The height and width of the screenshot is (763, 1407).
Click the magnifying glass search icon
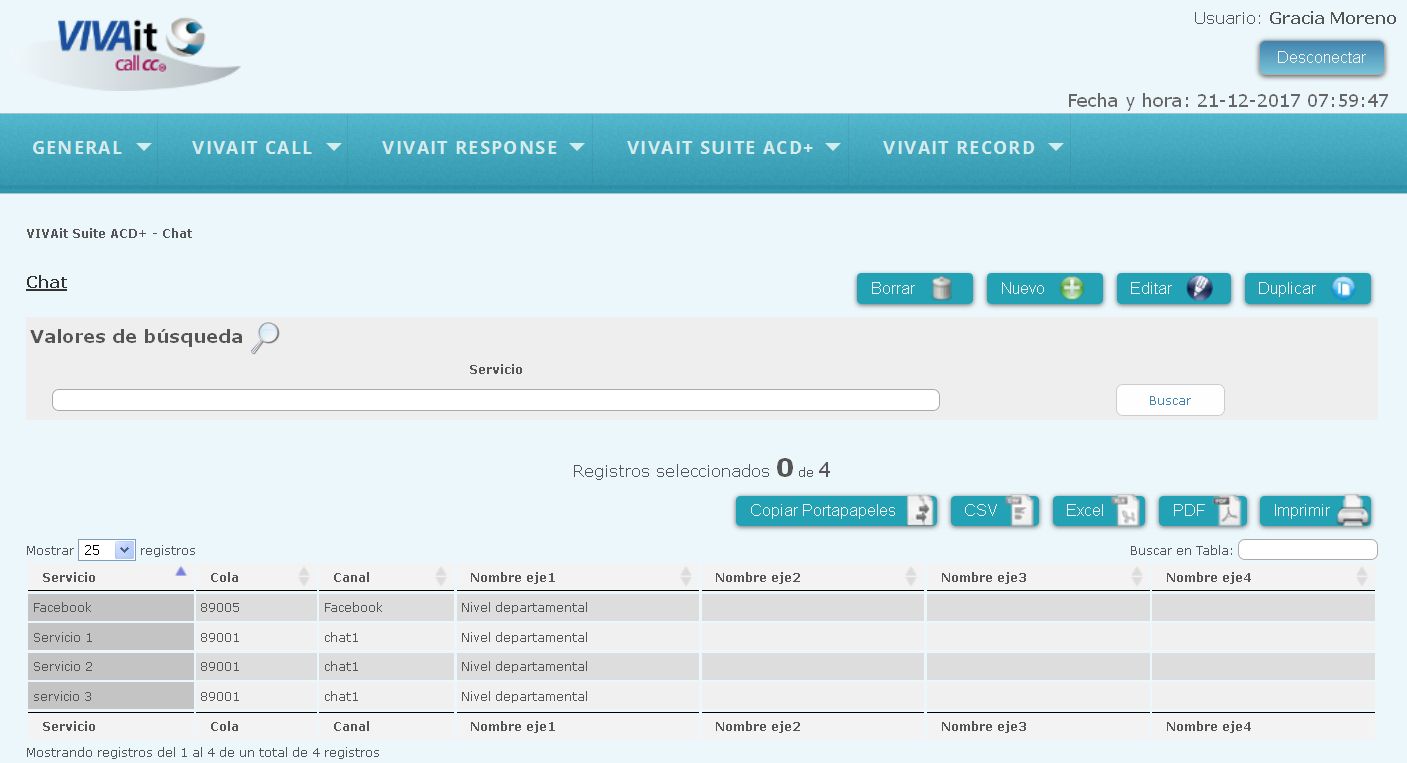tap(265, 338)
